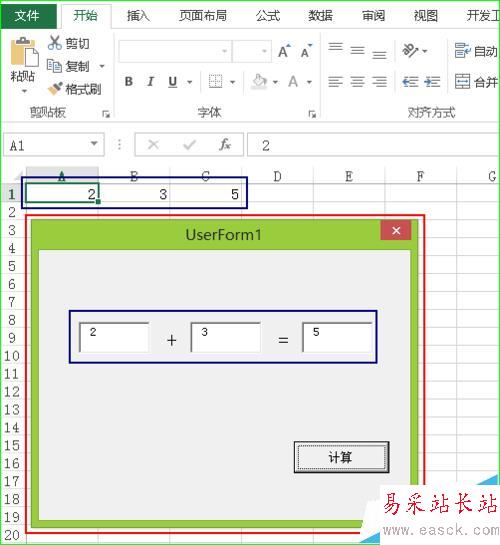Viewport: 500px width, 545px height.
Task: Click the text orientation icon
Action: 410,51
